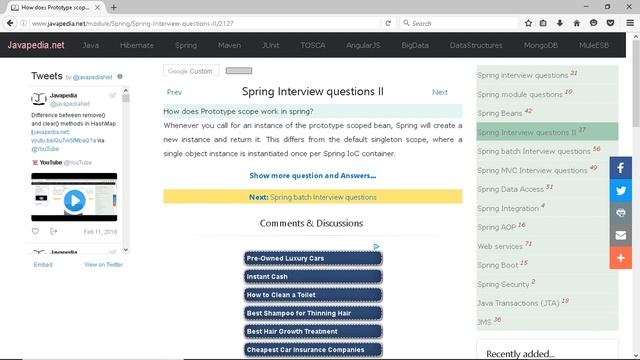This screenshot has height=360, width=640.
Task: Email page using side envelope button
Action: (620, 235)
